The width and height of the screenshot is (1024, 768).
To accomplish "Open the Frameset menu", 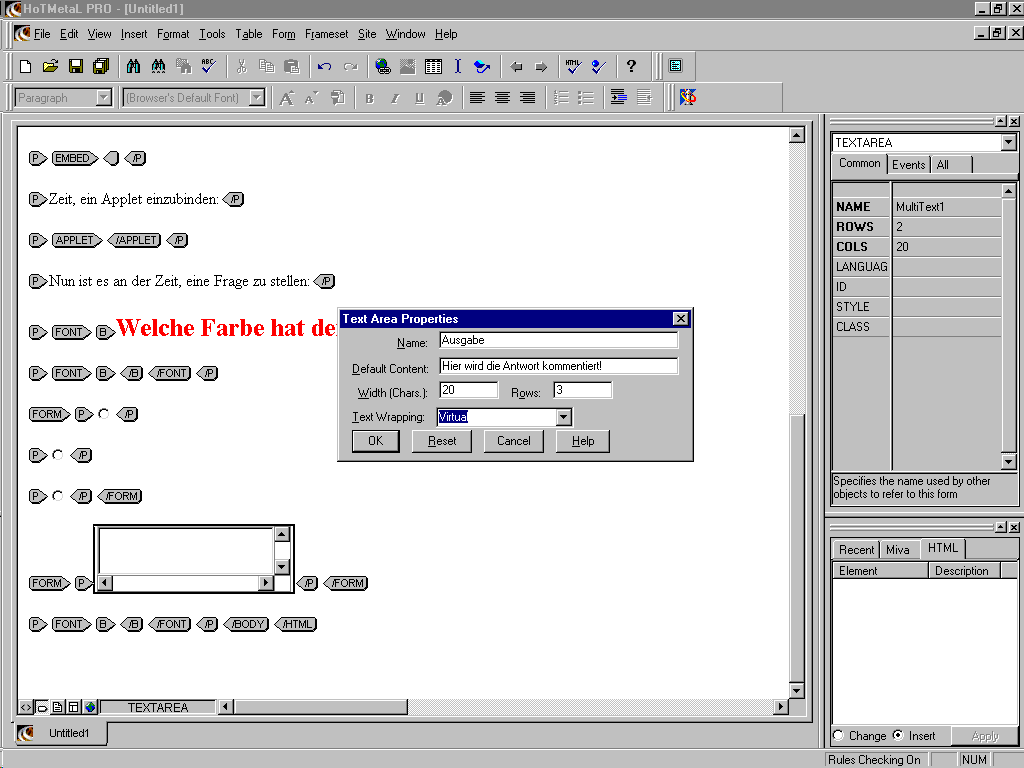I will coord(326,34).
